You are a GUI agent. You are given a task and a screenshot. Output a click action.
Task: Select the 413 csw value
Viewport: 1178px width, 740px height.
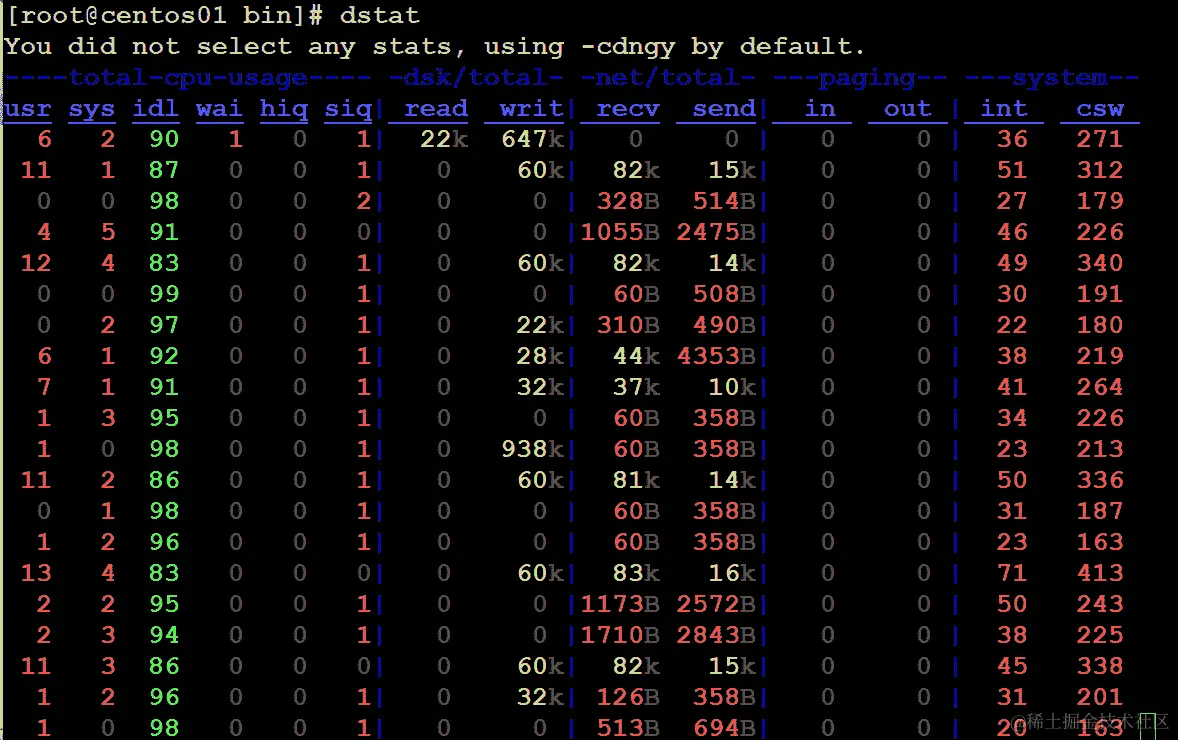tap(1100, 573)
